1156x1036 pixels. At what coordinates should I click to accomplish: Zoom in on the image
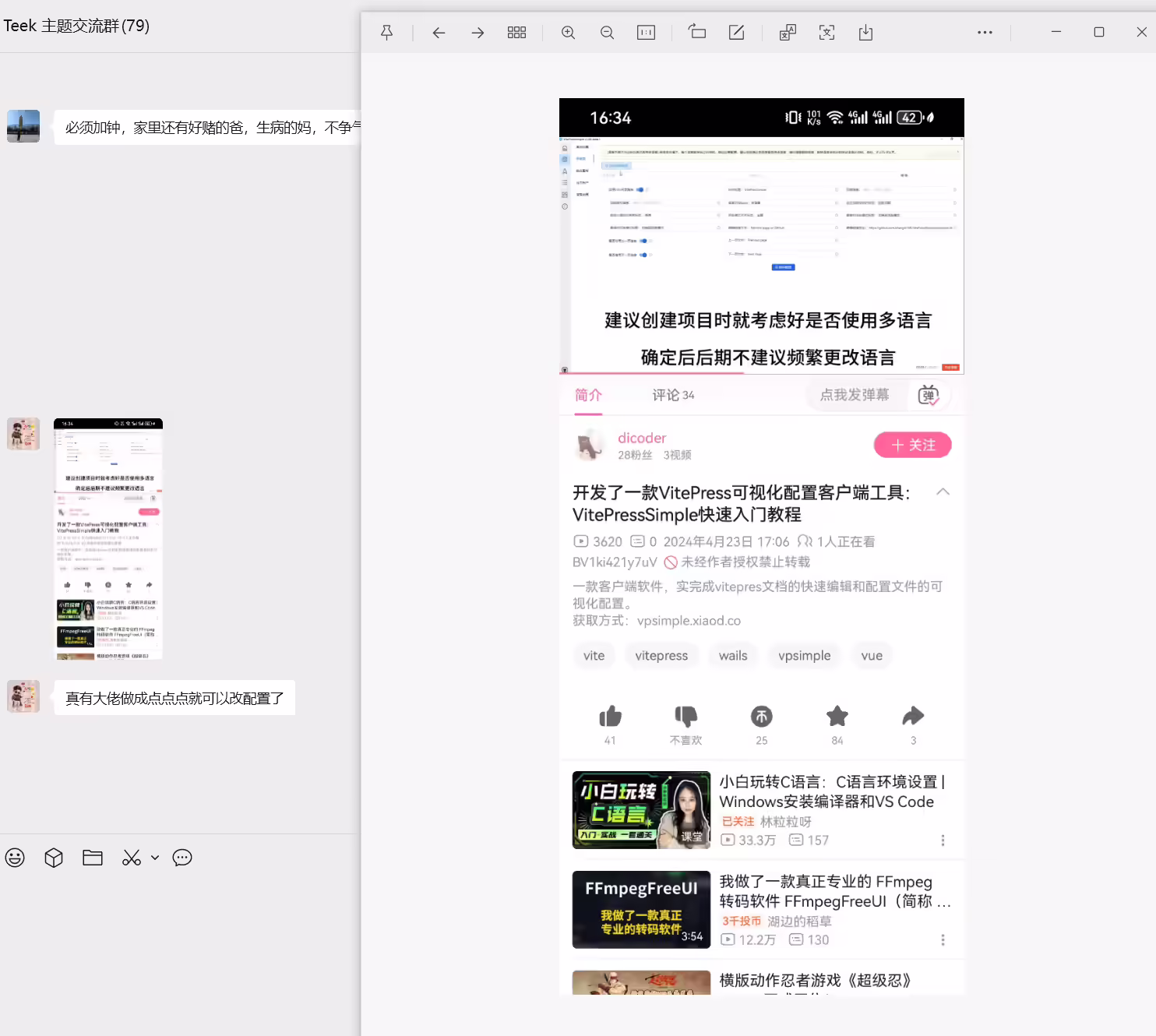pos(569,33)
